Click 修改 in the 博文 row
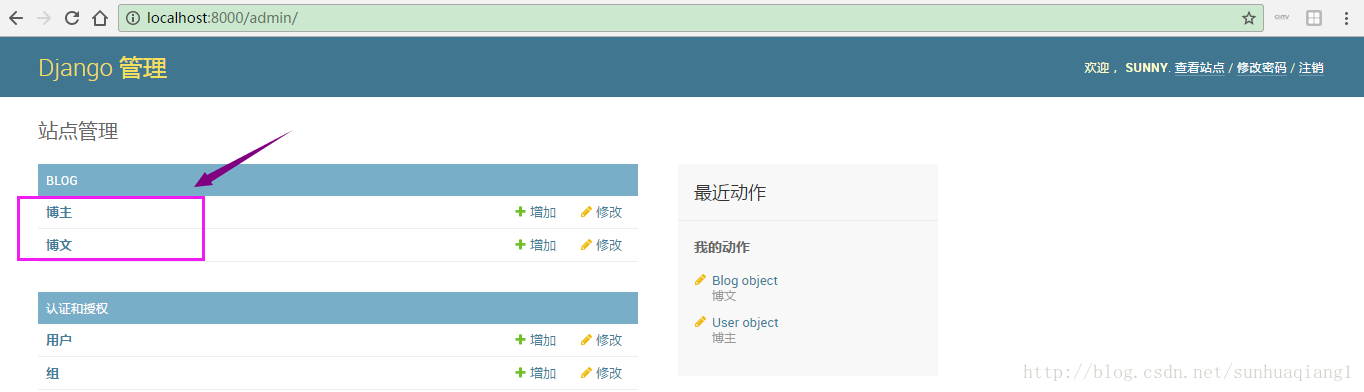Viewport: 1364px width, 392px height. pos(601,245)
